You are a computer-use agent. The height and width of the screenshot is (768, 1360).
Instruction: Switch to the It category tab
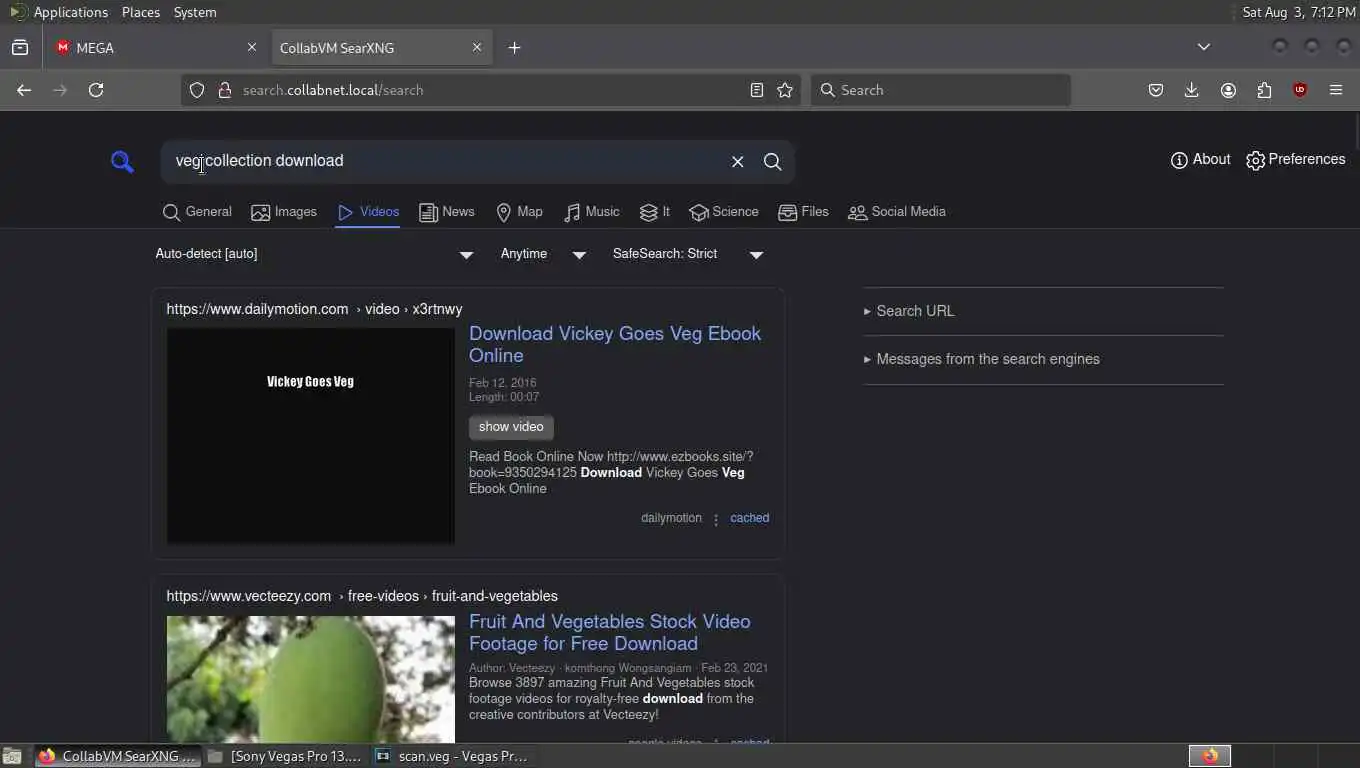click(655, 212)
